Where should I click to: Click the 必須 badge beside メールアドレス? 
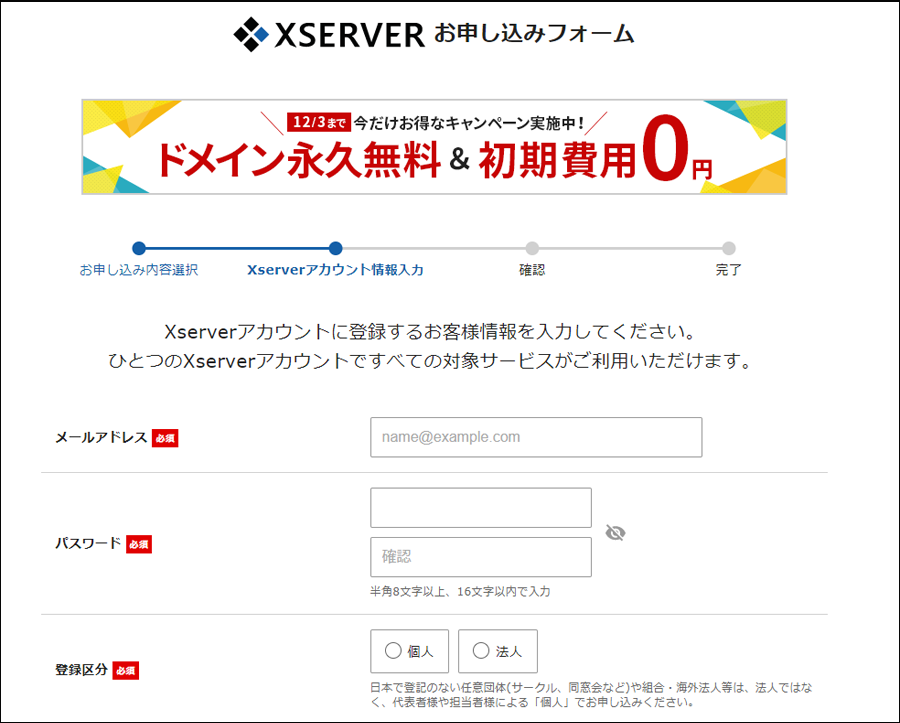(165, 438)
